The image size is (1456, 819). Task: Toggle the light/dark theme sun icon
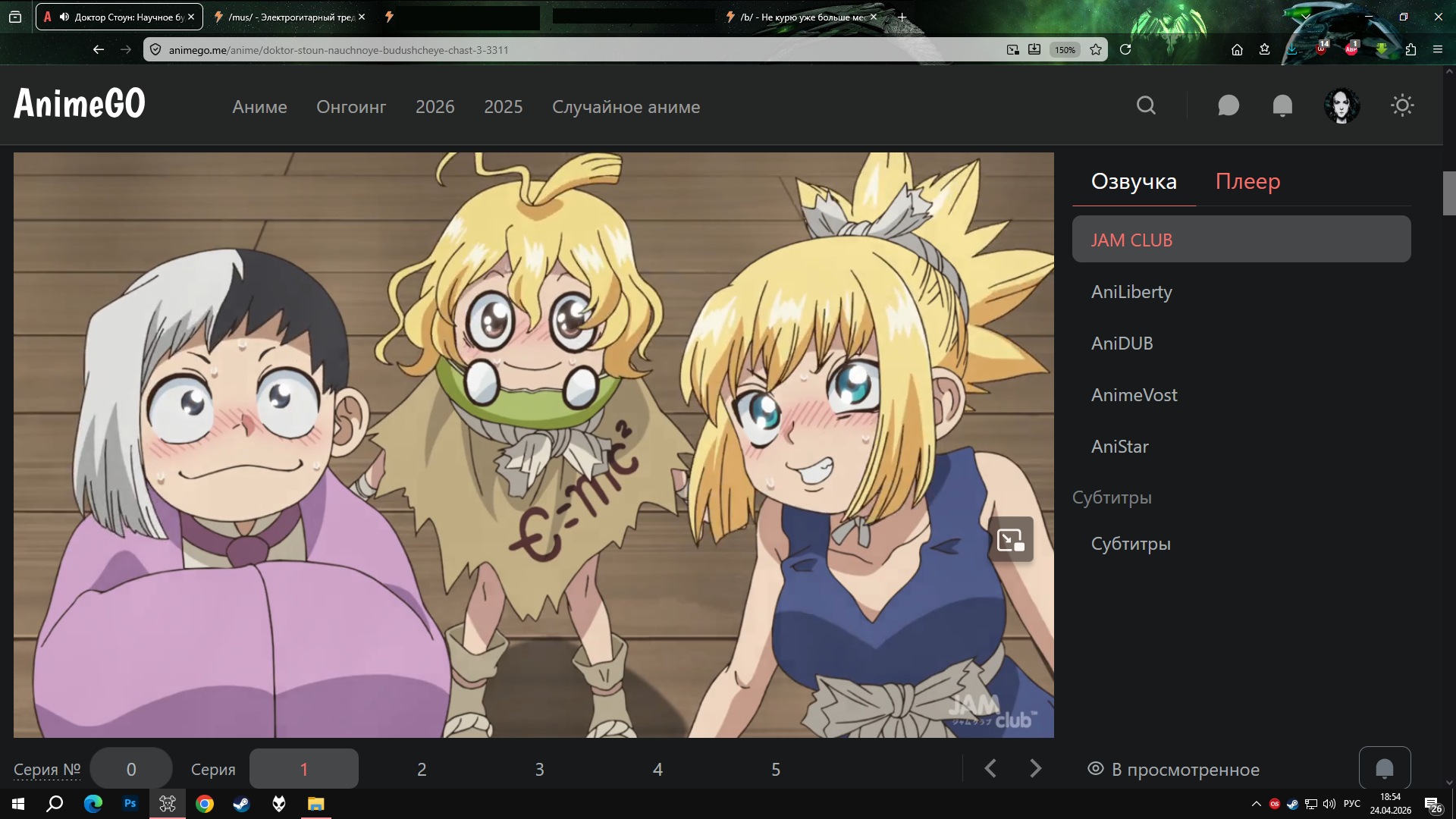(1402, 105)
